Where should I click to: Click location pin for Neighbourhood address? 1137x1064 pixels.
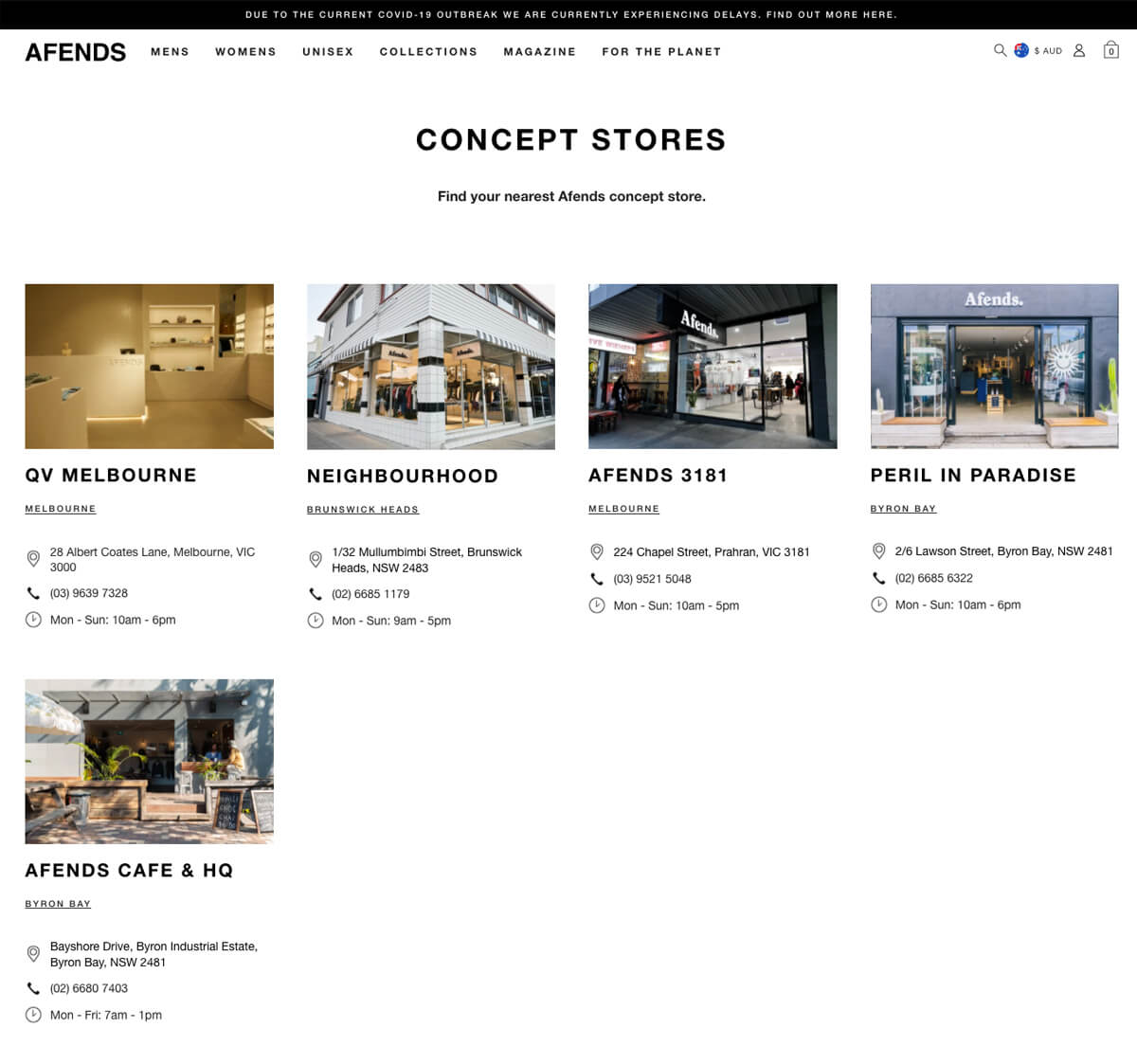tap(316, 559)
